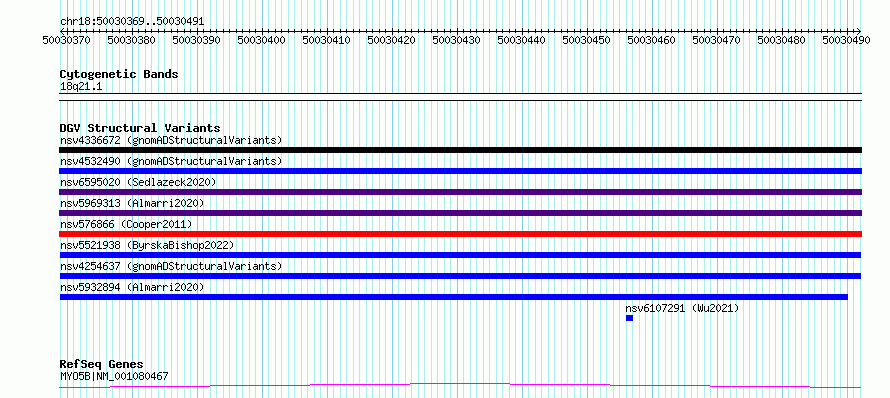Click the blue nsv5932894 Almarri2020 bar
Image resolution: width=890 pixels, height=398 pixels.
(x=454, y=297)
